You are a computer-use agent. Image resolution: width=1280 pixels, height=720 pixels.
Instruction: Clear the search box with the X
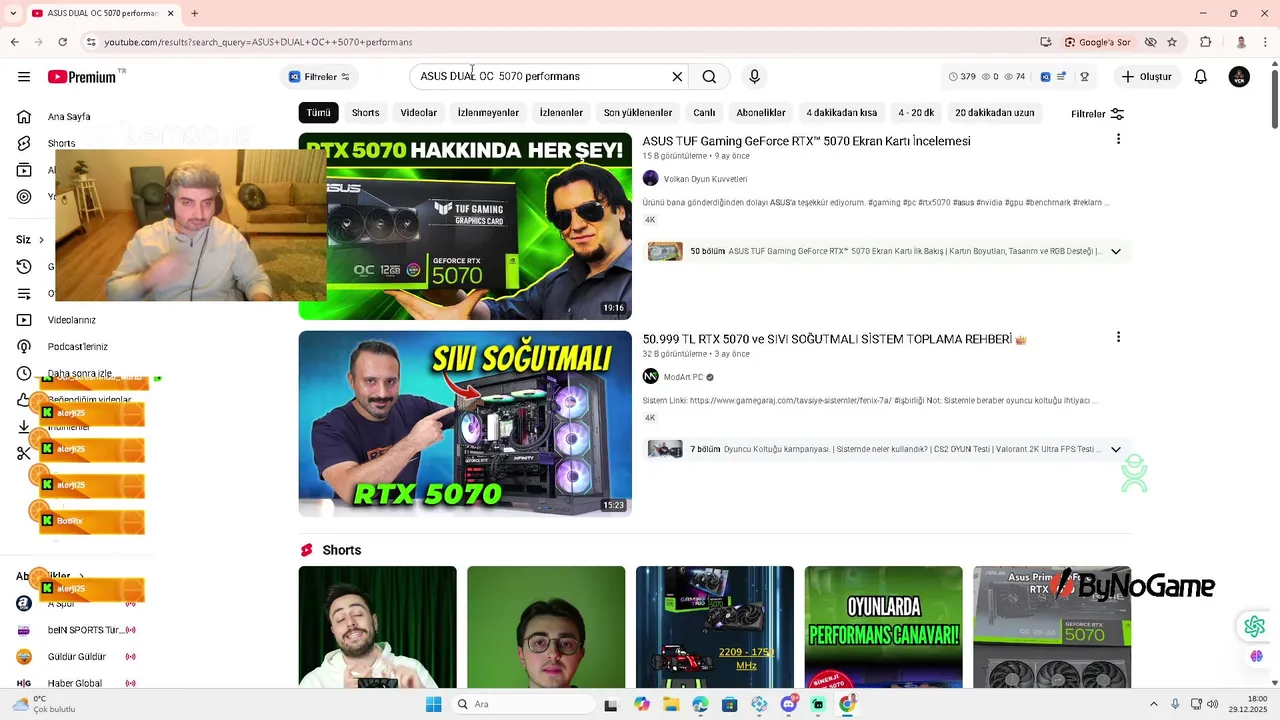pyautogui.click(x=677, y=77)
